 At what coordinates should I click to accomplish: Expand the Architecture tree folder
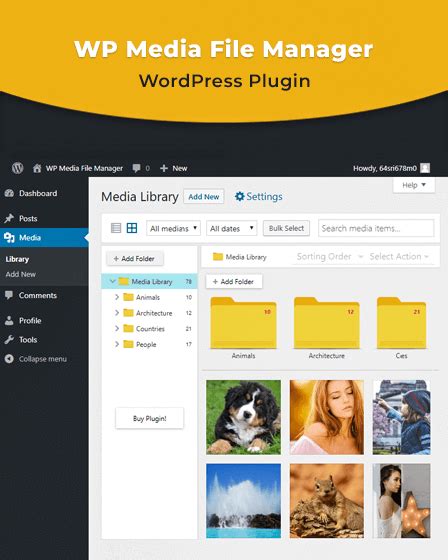point(117,312)
